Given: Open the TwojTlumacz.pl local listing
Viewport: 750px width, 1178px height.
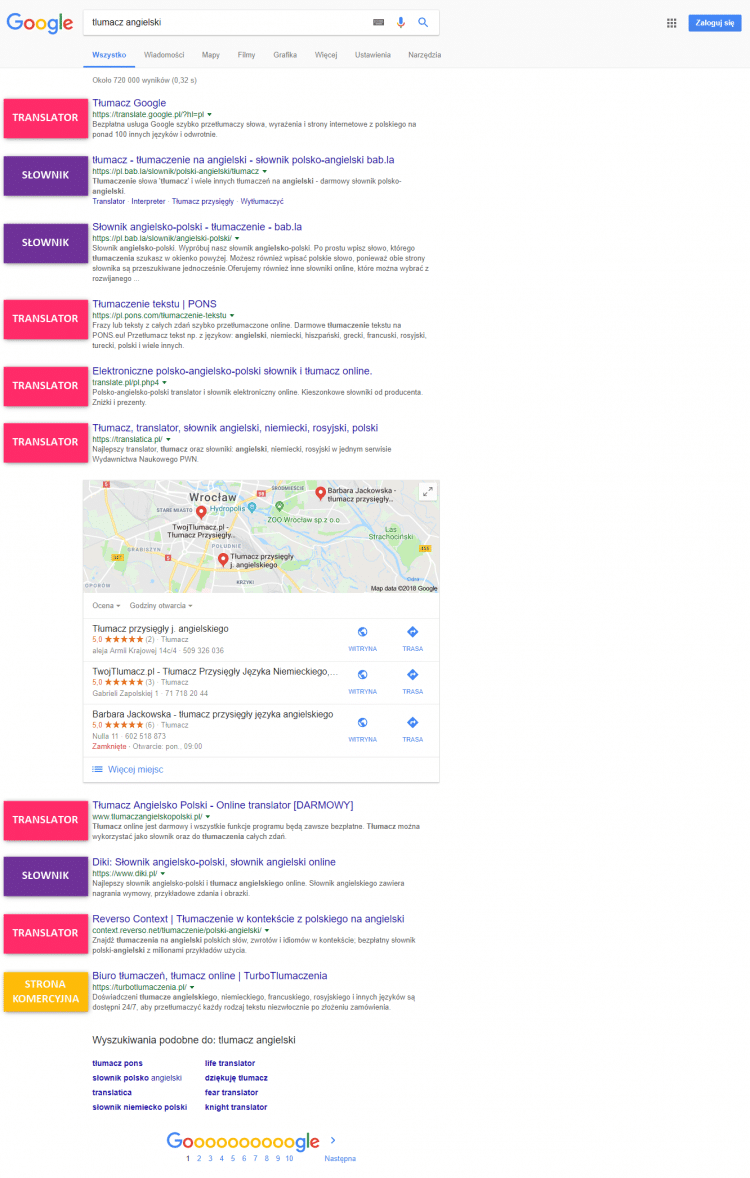Looking at the screenshot, I should [x=215, y=672].
